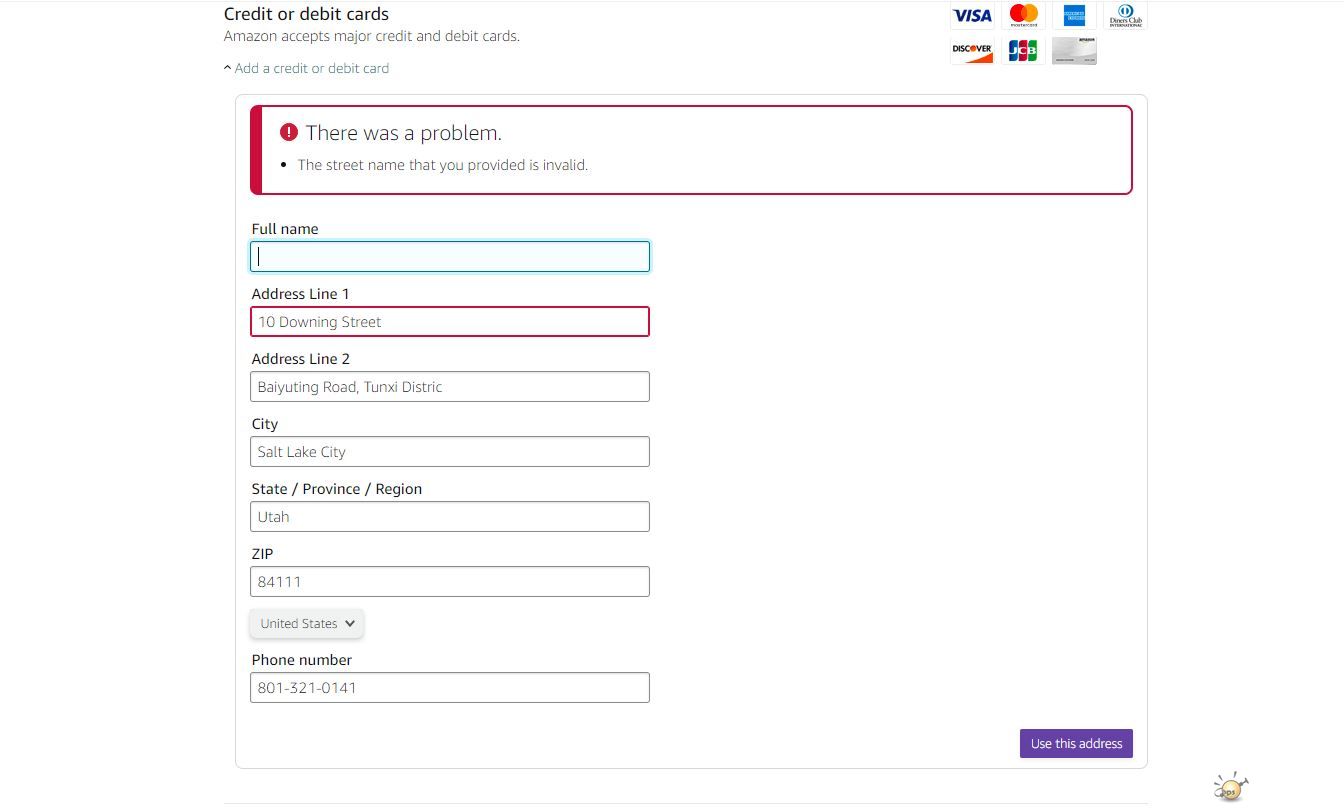Open the floating assistant icon at page corner
The image size is (1344, 811).
tap(1231, 787)
